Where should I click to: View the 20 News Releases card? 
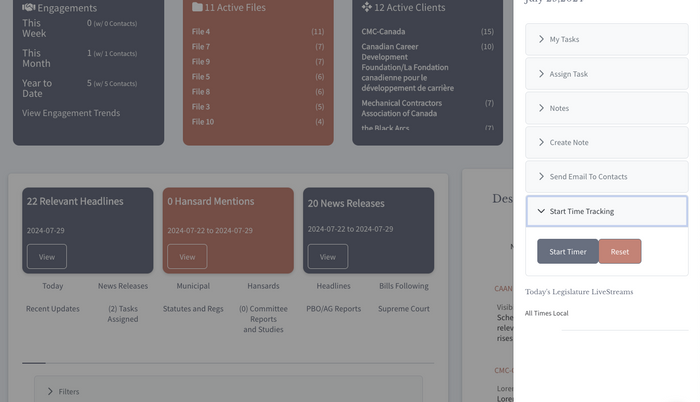327,256
